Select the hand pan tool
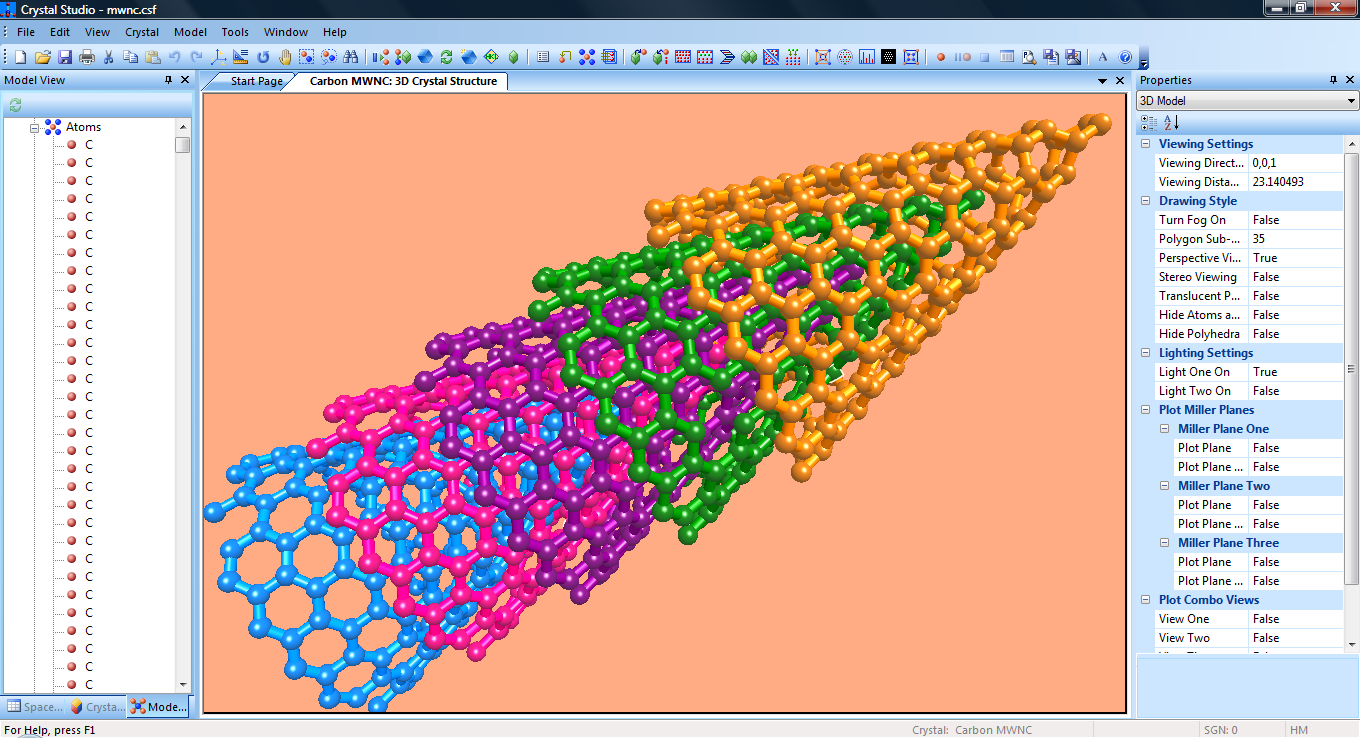 click(x=285, y=57)
